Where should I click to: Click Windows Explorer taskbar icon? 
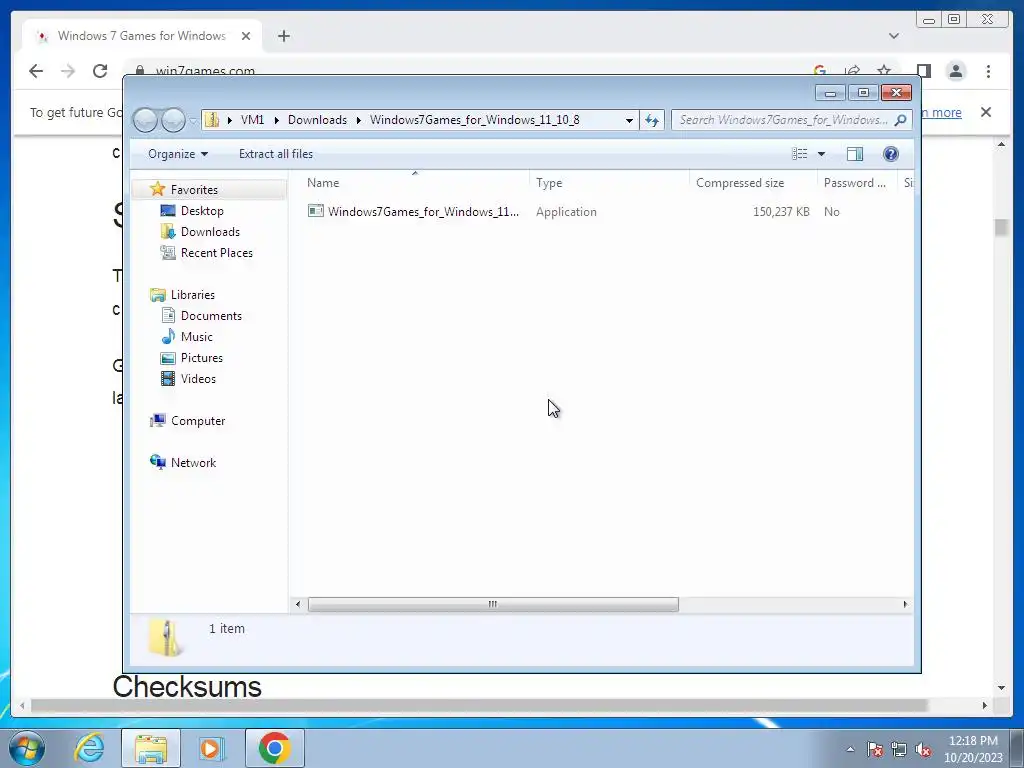[151, 748]
